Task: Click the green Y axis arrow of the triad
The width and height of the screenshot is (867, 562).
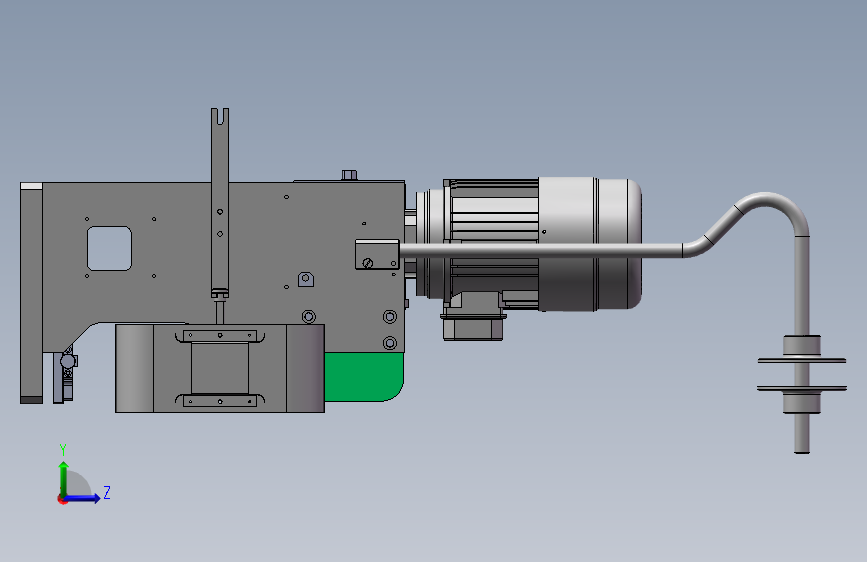Action: coord(64,478)
